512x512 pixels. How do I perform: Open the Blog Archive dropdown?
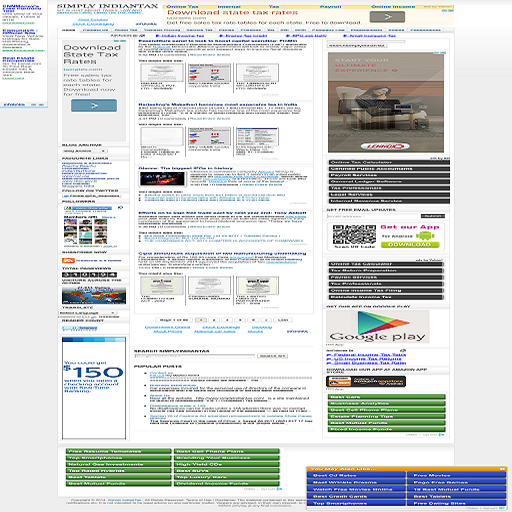click(x=85, y=151)
